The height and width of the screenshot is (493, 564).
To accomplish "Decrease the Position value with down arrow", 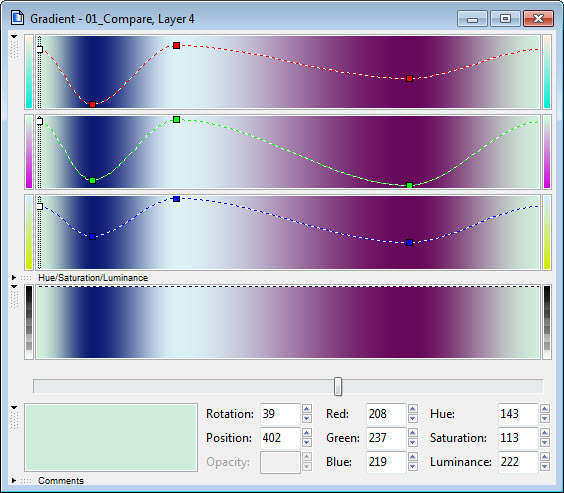I will tap(306, 443).
